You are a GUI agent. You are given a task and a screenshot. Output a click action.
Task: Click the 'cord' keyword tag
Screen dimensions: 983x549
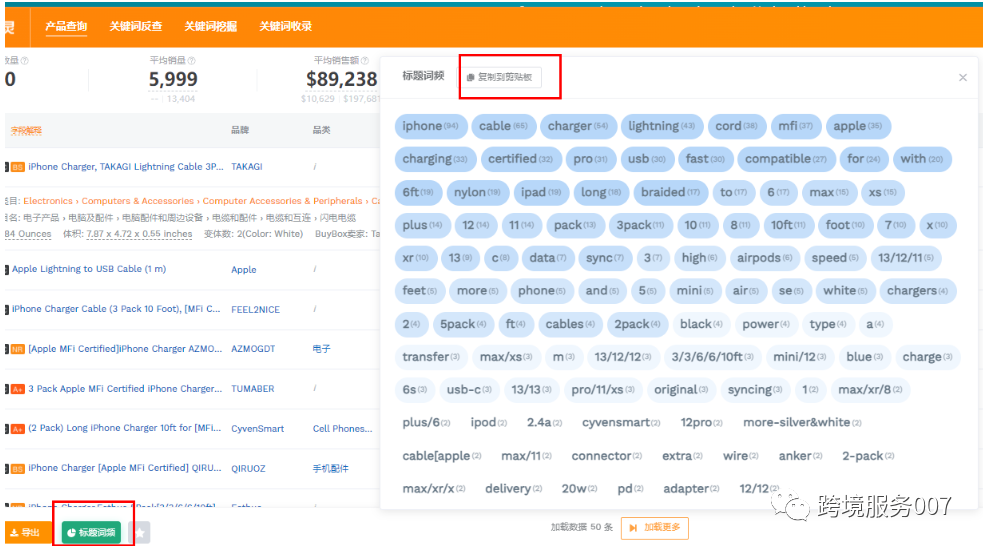click(737, 126)
